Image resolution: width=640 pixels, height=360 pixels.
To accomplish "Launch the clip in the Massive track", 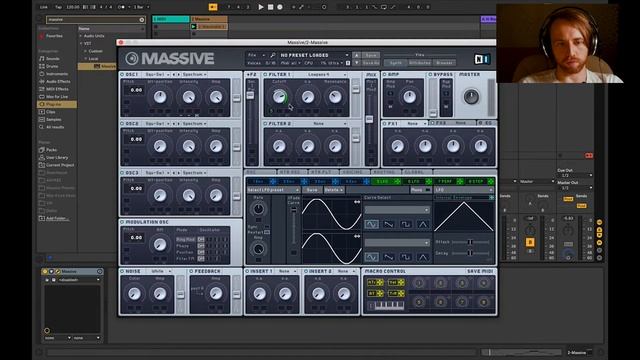I will tap(194, 27).
